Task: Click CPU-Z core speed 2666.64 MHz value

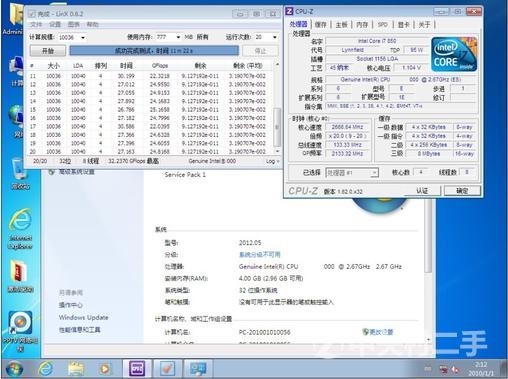Action: pos(348,127)
